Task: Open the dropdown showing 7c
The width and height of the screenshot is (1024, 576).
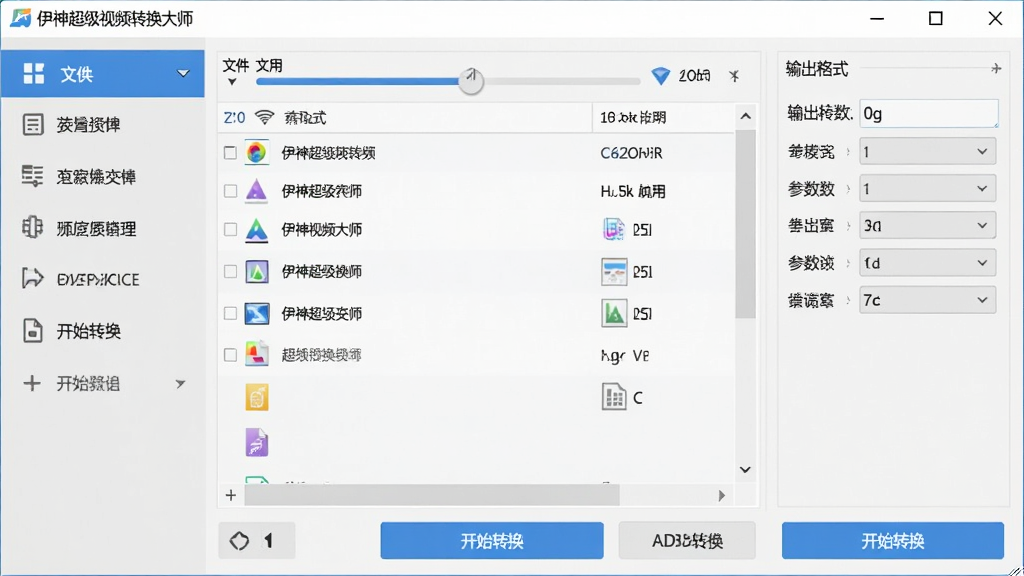Action: 927,300
